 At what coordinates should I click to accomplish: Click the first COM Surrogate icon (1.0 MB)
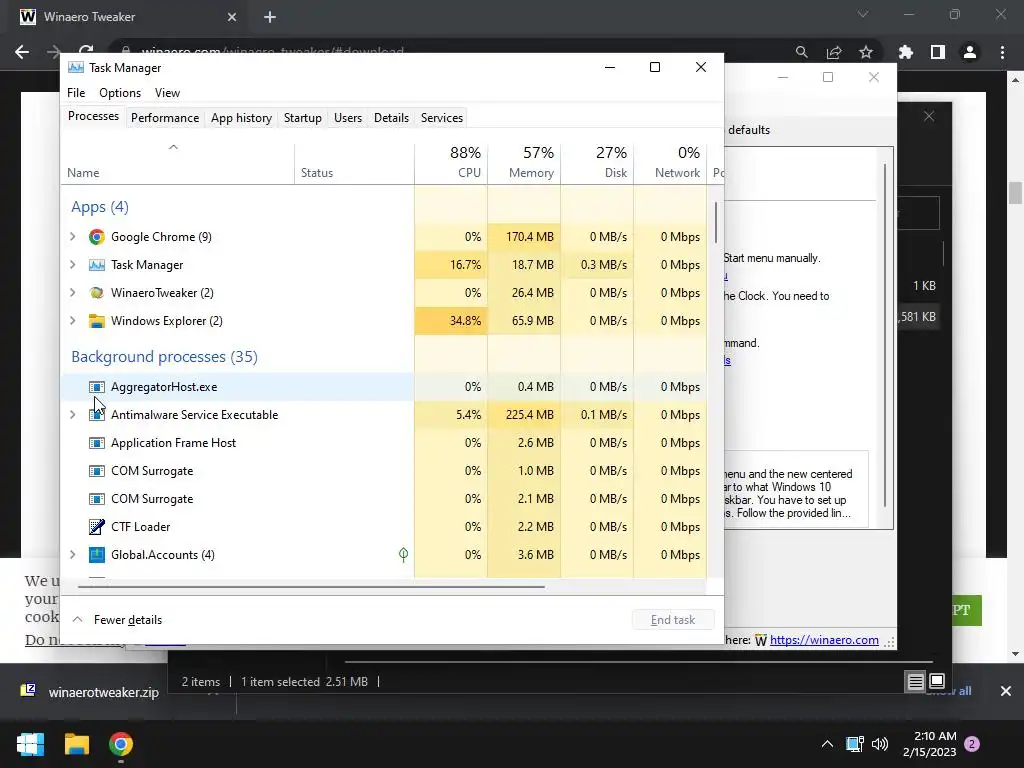point(97,472)
